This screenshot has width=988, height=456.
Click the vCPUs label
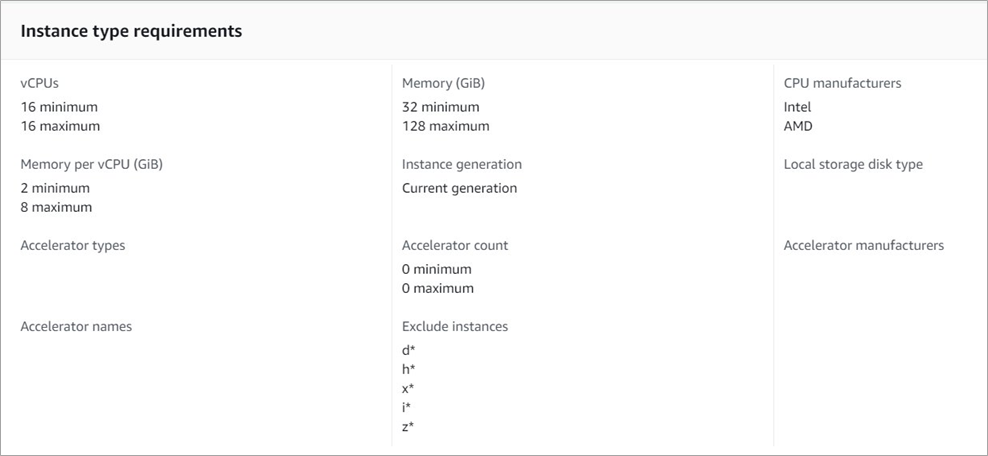click(x=39, y=84)
